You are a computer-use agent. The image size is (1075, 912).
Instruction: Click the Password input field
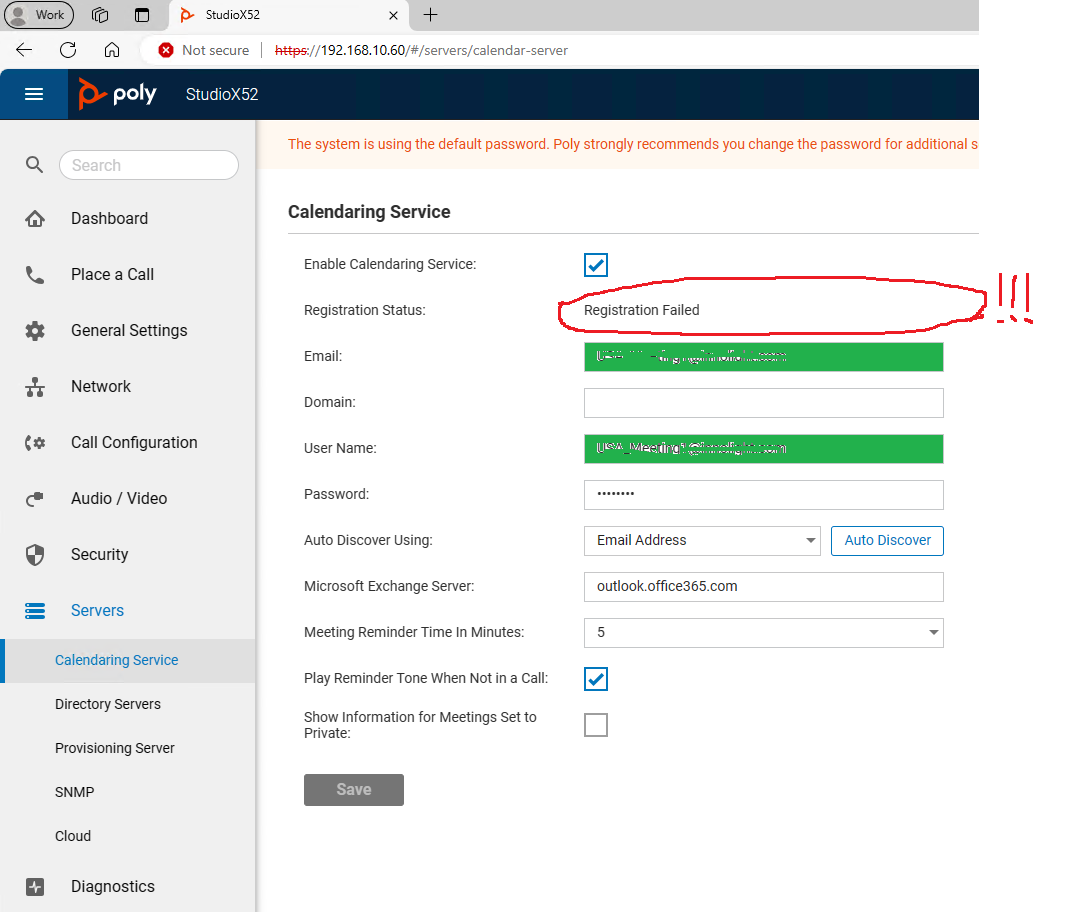point(764,494)
